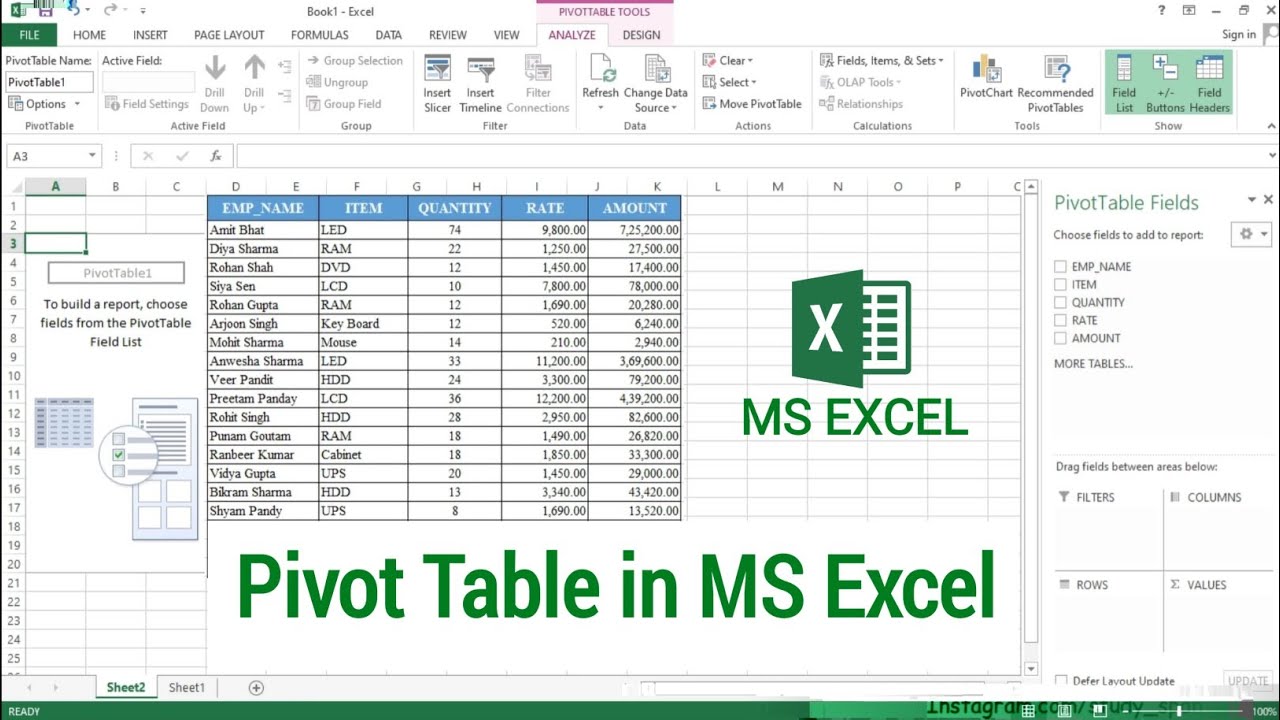Select the Amit Bhat cell
Screen dimensions: 1280x720
click(263, 230)
